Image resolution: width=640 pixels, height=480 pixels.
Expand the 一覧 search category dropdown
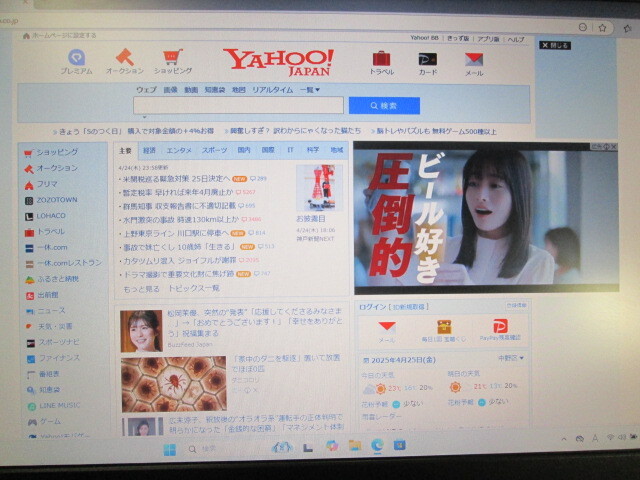(309, 90)
